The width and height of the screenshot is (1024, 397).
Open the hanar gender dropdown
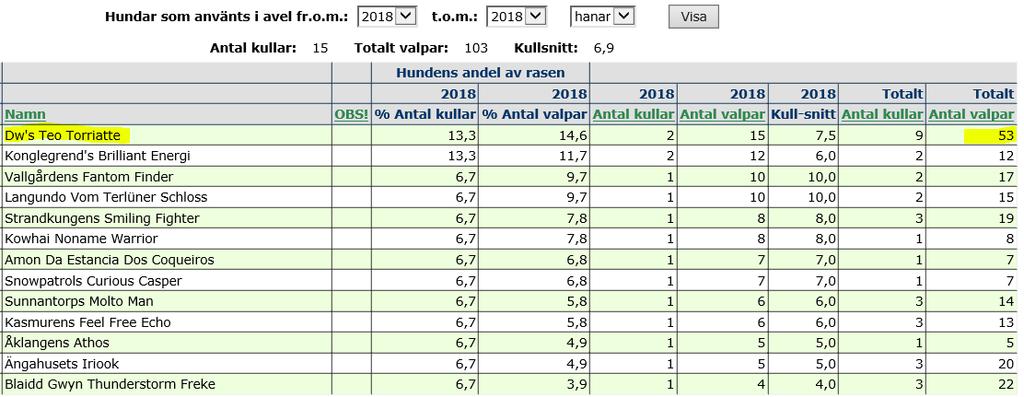pyautogui.click(x=602, y=16)
